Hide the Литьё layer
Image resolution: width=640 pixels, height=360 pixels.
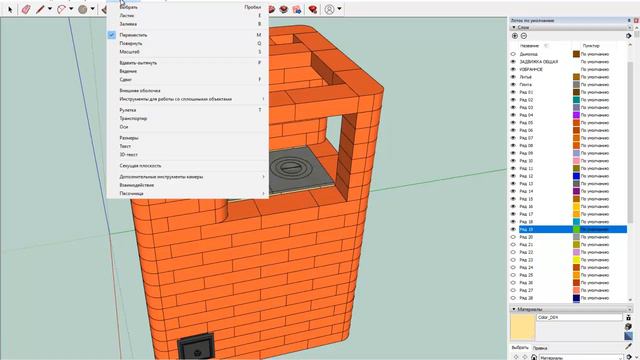point(513,77)
